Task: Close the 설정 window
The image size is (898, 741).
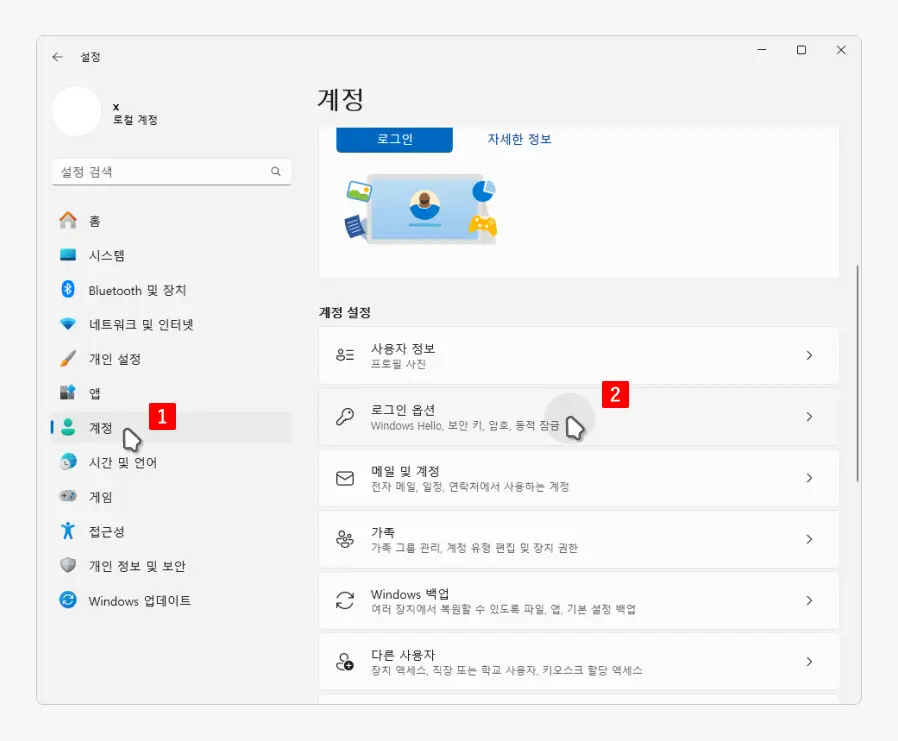Action: [841, 50]
